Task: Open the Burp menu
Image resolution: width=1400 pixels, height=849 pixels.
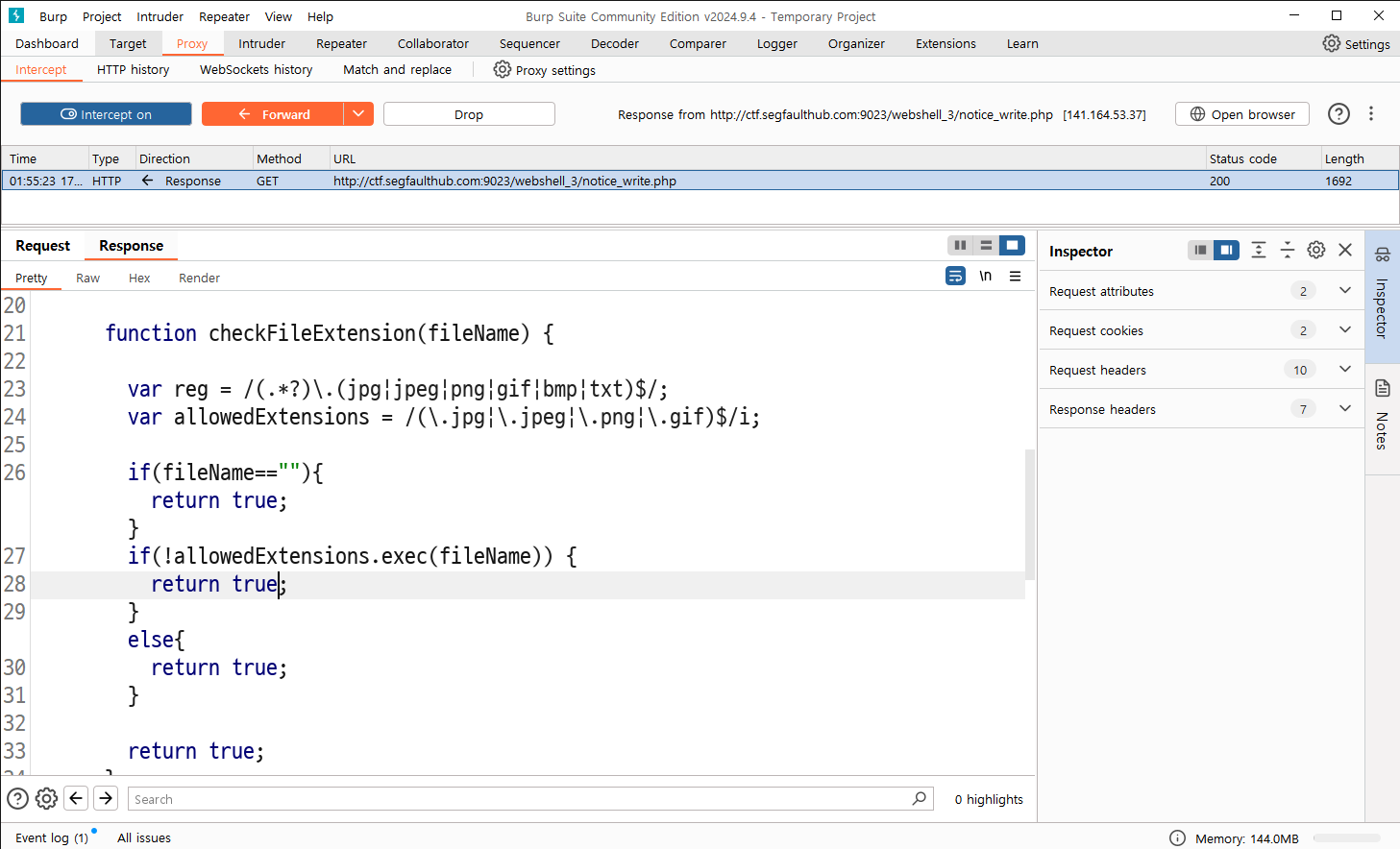Action: [x=53, y=16]
